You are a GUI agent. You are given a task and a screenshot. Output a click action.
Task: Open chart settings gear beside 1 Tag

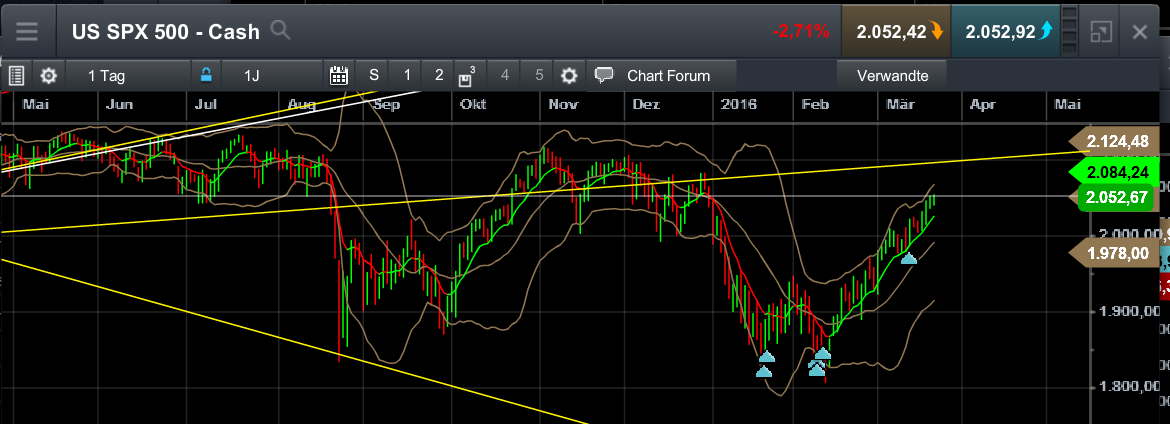49,75
